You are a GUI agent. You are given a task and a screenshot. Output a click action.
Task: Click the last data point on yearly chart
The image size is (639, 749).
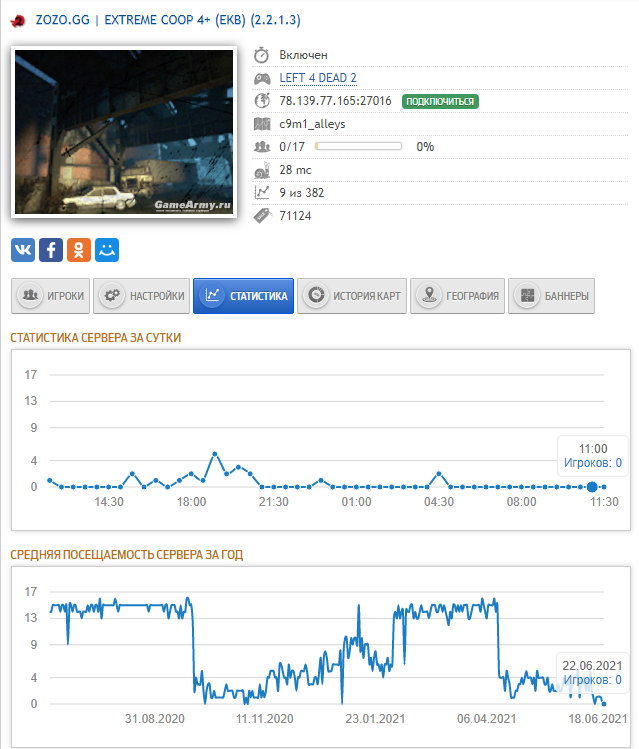coord(604,704)
